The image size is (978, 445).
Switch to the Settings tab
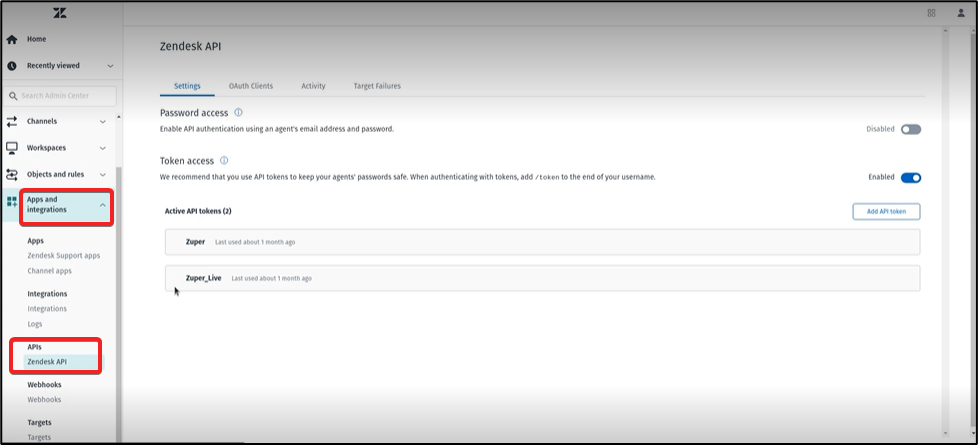[187, 86]
